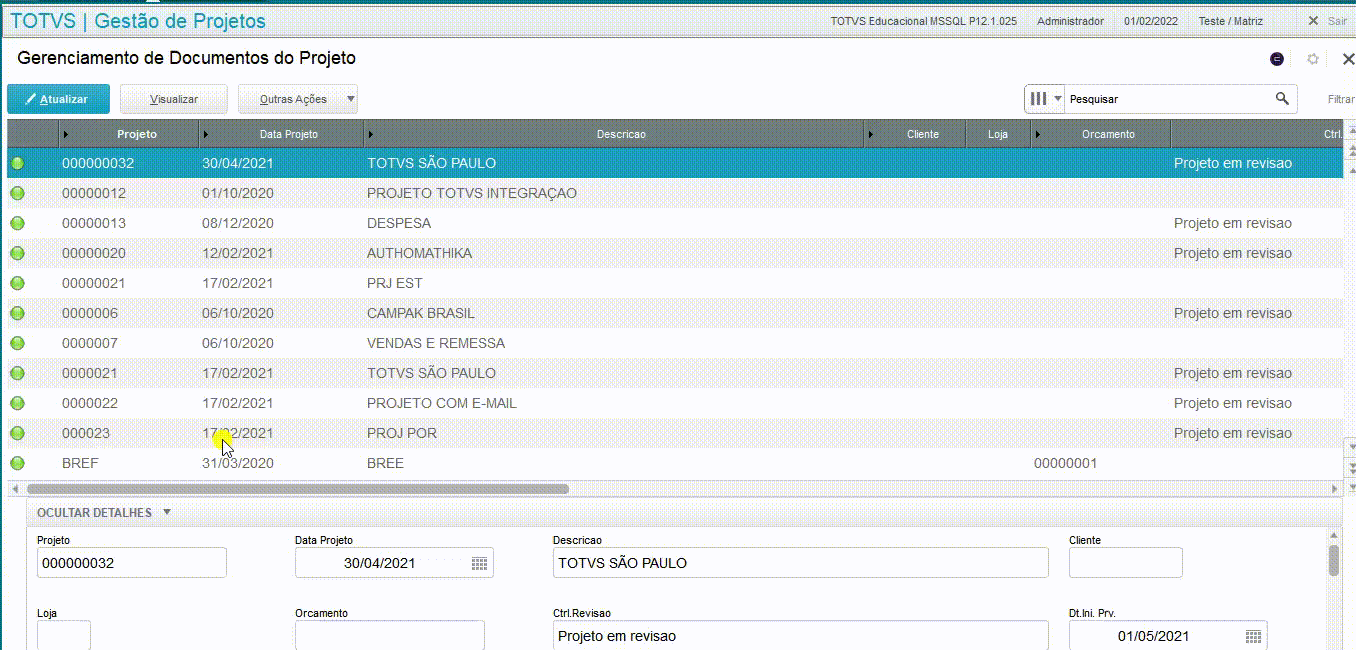Viewport: 1356px width, 650px height.
Task: Close the Gerenciamento de Documentos panel
Action: point(1347,59)
